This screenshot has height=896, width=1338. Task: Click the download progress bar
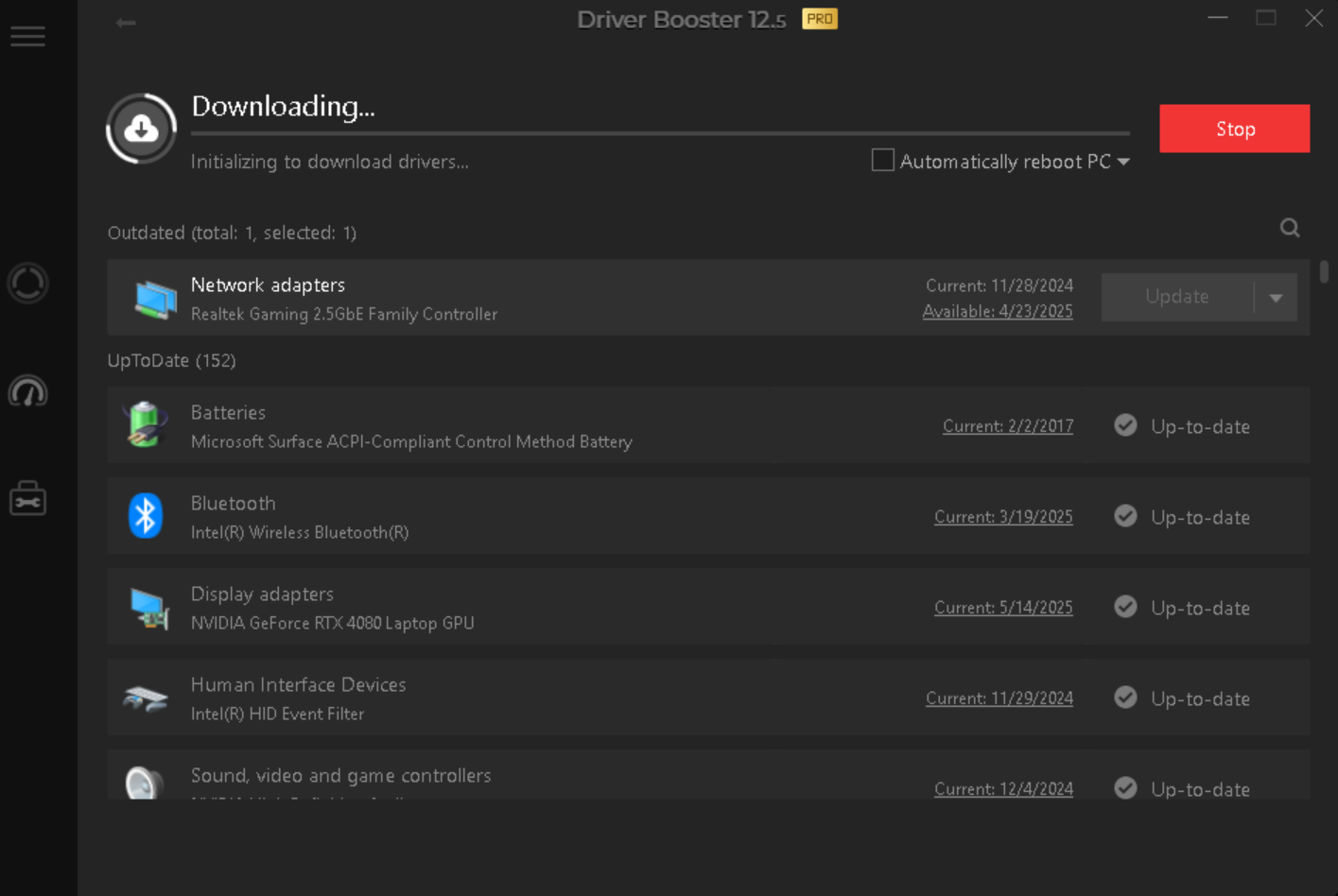click(660, 133)
